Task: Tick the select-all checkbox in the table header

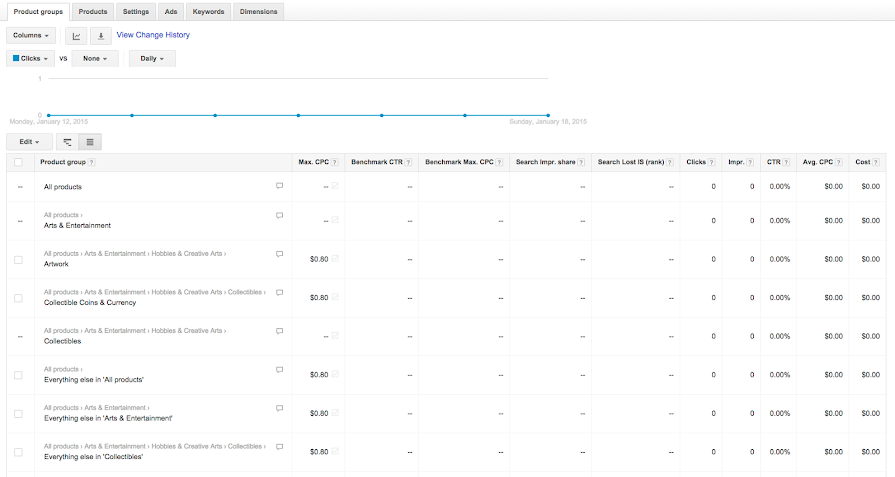Action: point(18,162)
